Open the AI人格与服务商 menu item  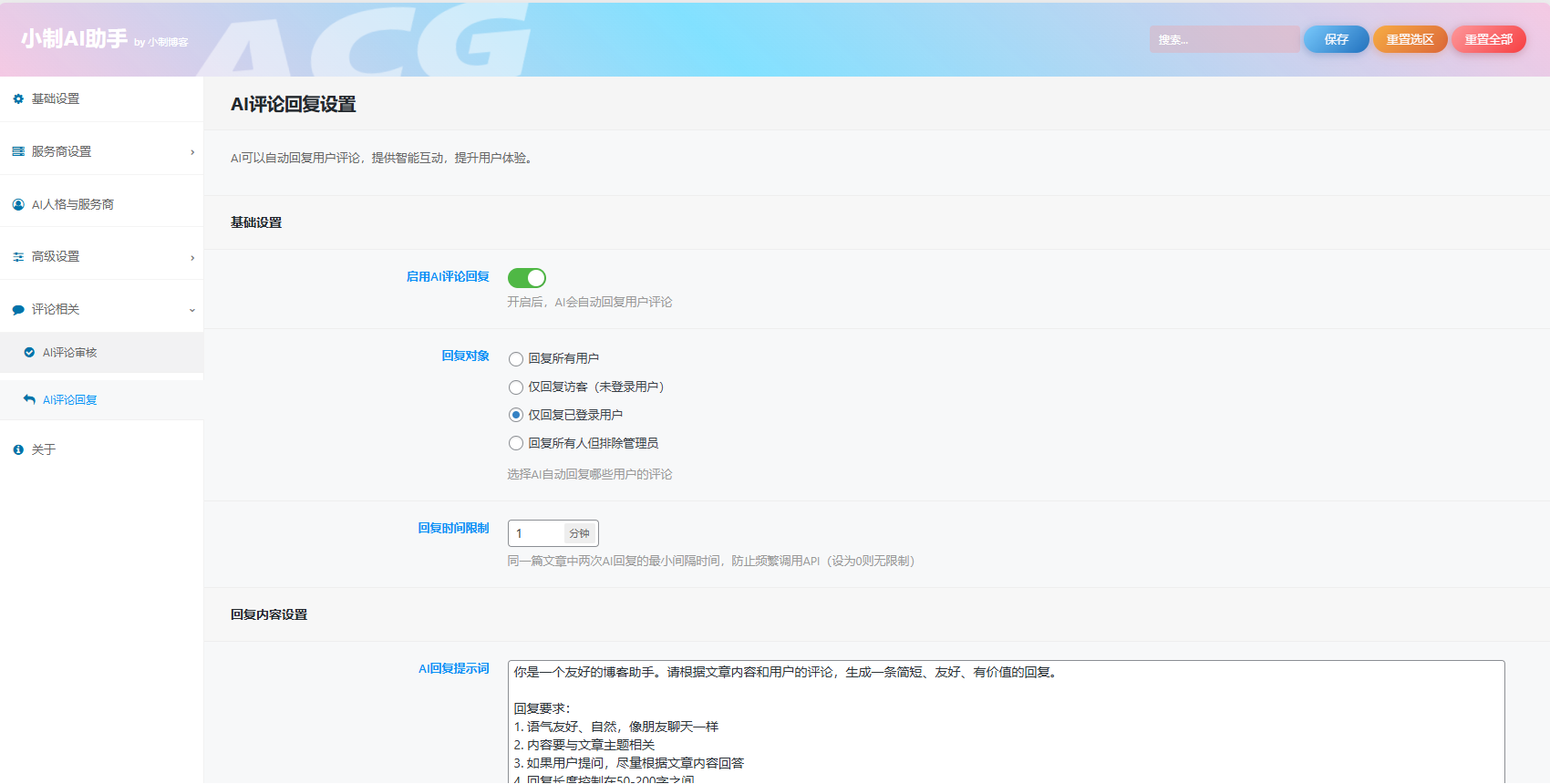click(101, 204)
